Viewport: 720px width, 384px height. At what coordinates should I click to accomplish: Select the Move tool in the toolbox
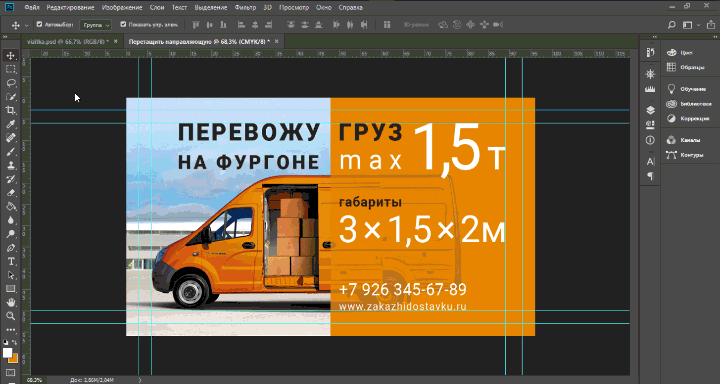pos(11,56)
